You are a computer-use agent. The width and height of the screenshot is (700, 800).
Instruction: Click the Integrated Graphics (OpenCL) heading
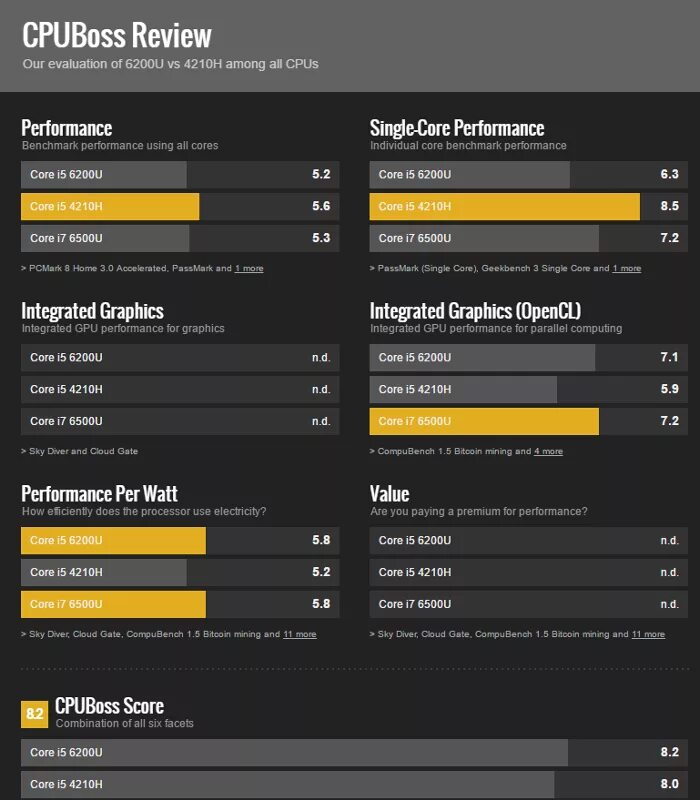475,310
